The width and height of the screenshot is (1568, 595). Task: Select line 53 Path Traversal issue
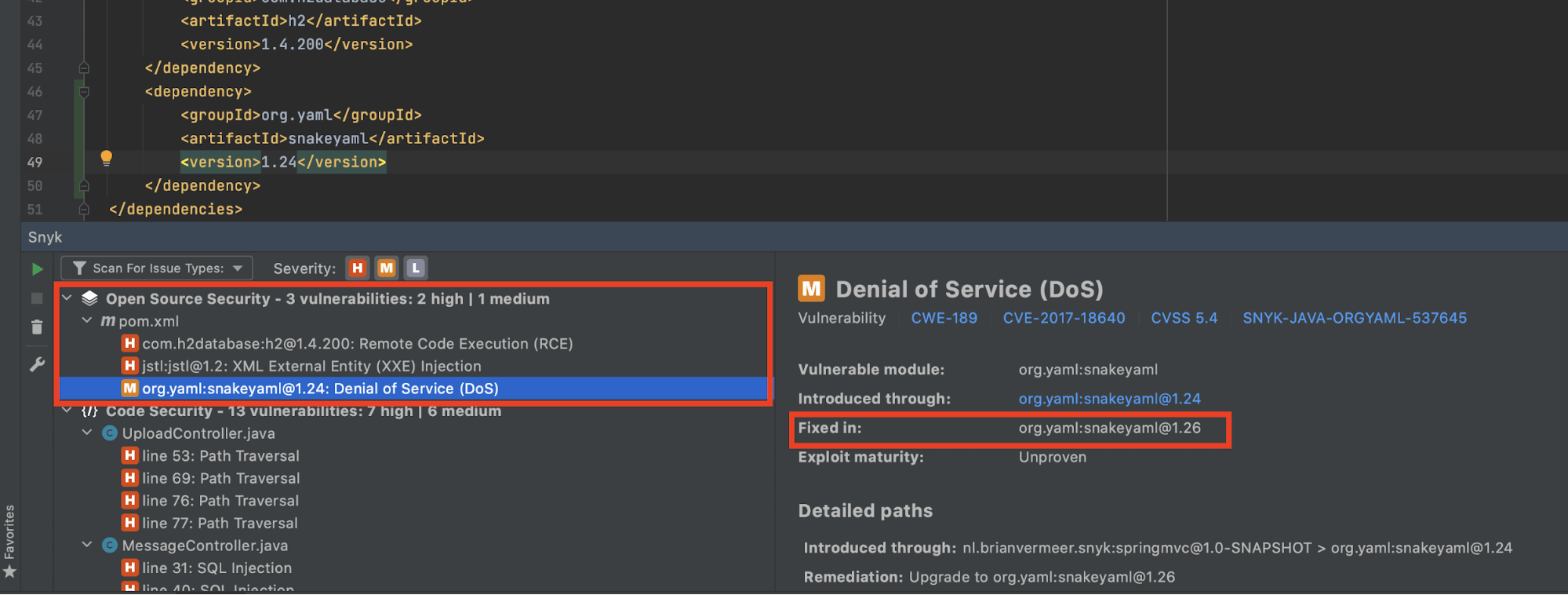pyautogui.click(x=220, y=456)
